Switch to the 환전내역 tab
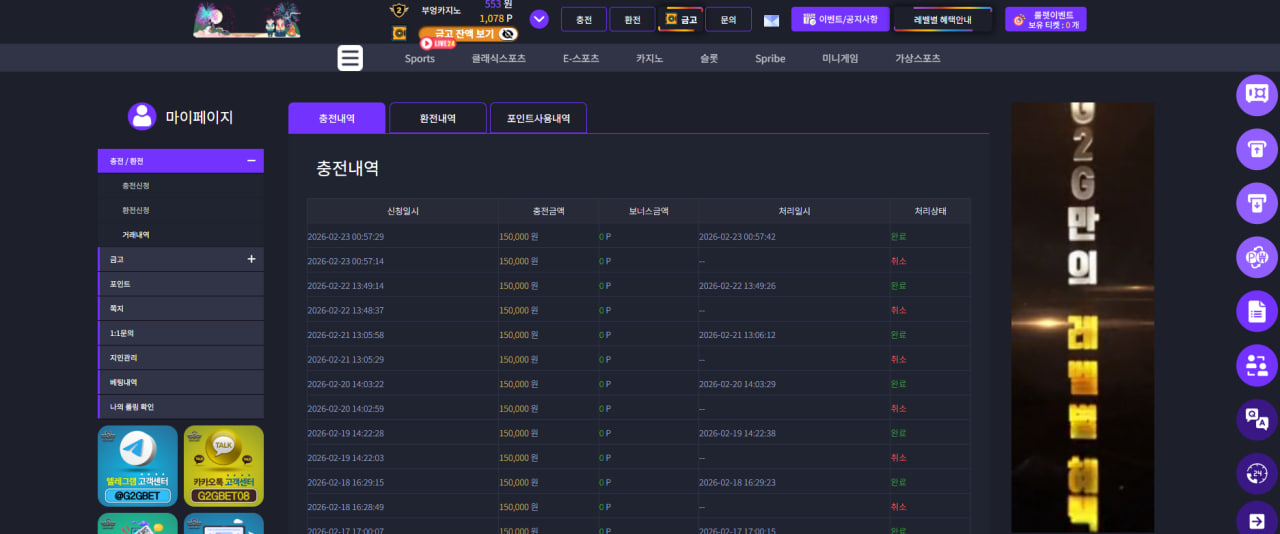The width and height of the screenshot is (1280, 534). pos(438,118)
